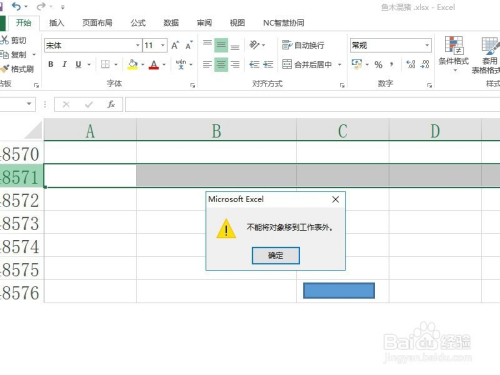Viewport: 500px width, 375px height.
Task: Click inside the formula bar
Action: coord(312,105)
